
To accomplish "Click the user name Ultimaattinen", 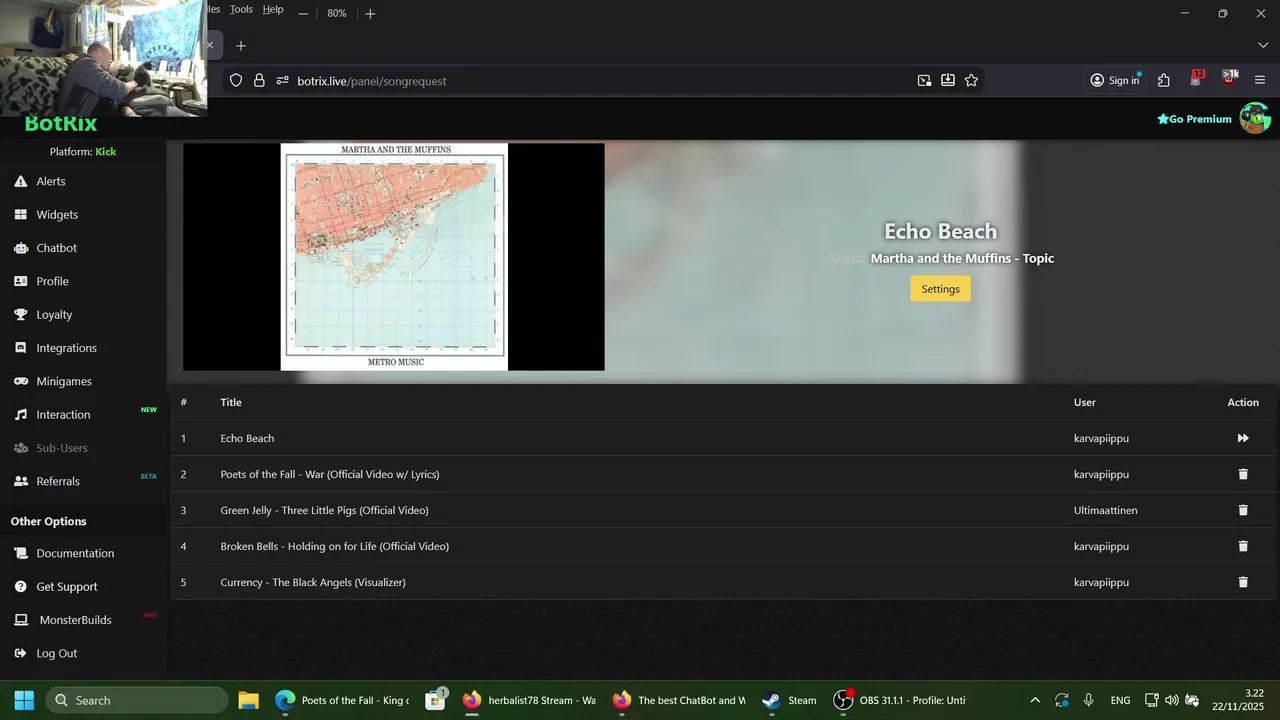I will click(1105, 510).
